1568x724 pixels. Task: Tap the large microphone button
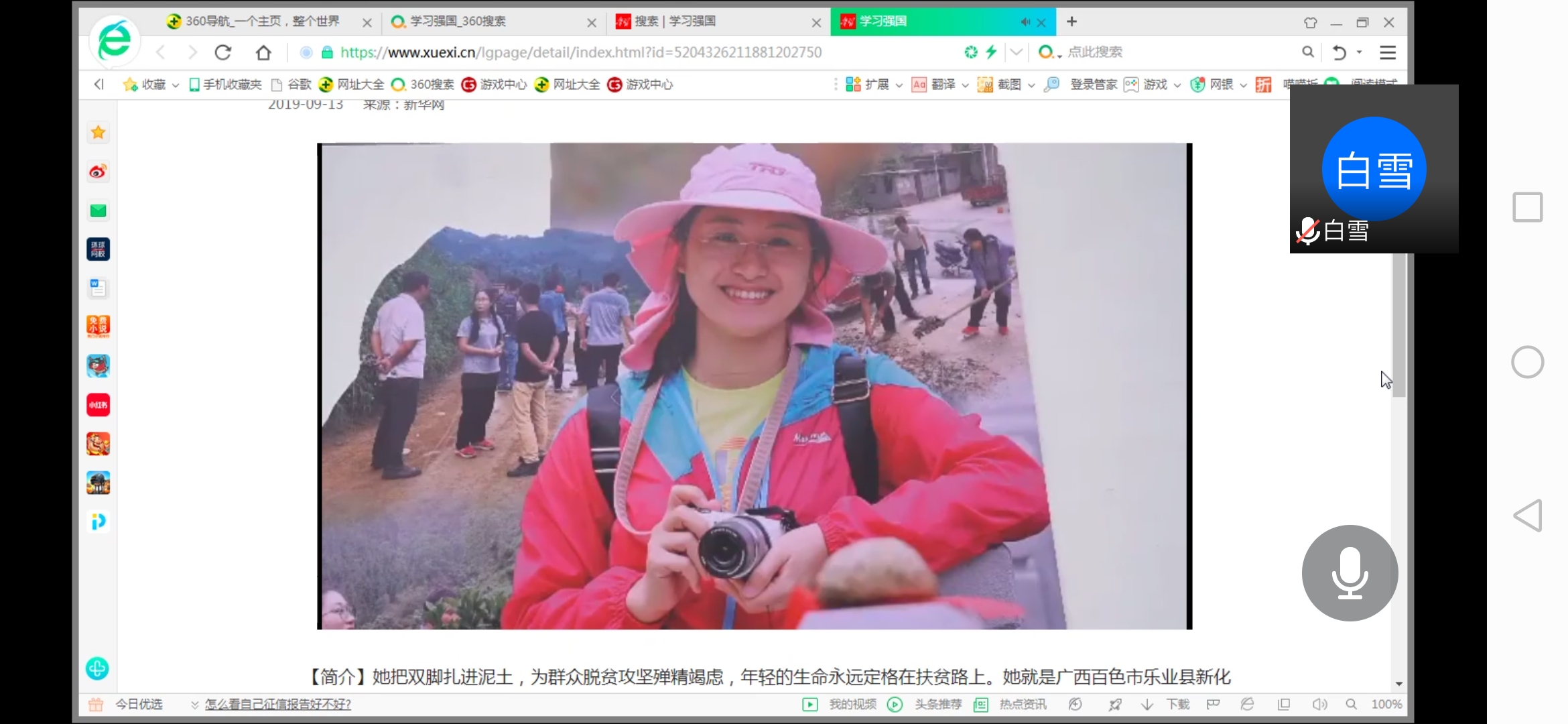tap(1350, 573)
